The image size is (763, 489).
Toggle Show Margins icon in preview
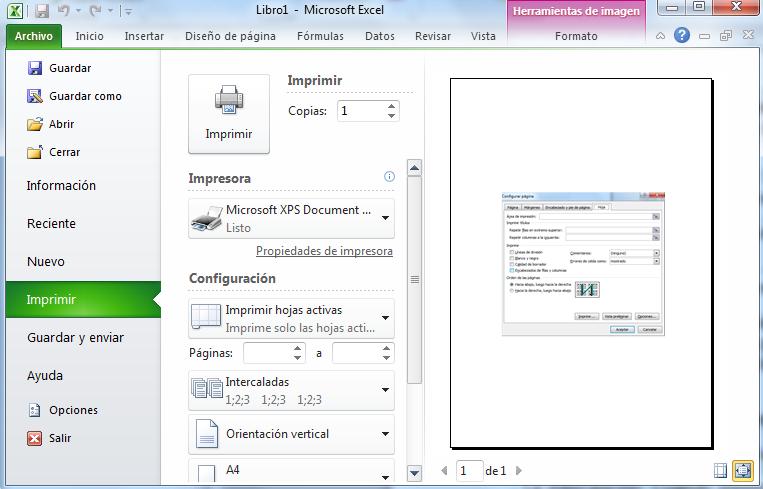tap(721, 471)
